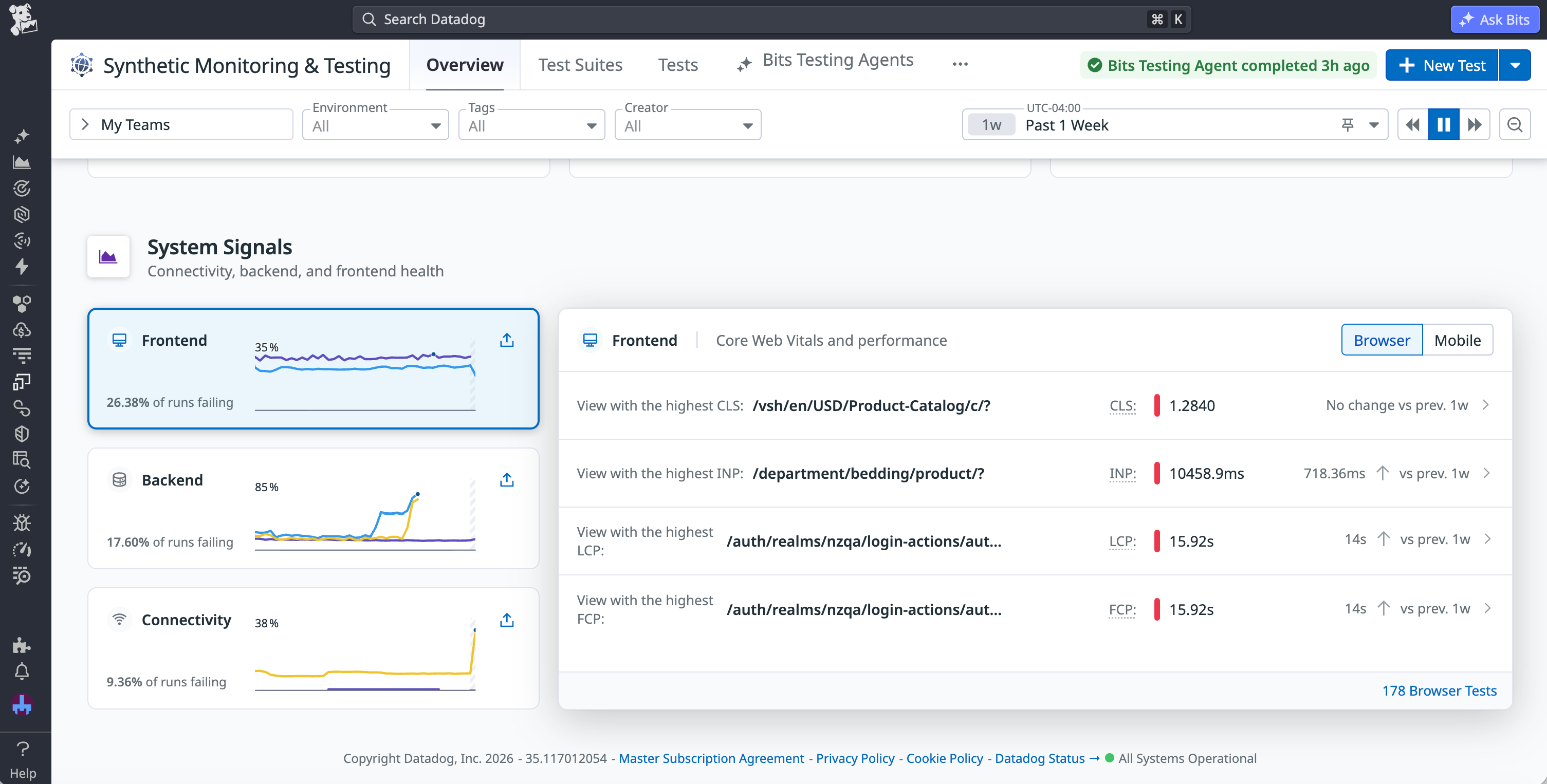1547x784 pixels.
Task: Step time range forward
Action: point(1475,125)
